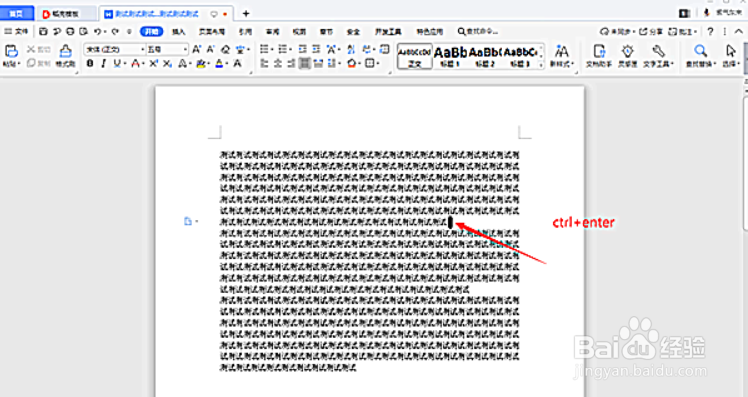
Task: Apply the Heading 1 style thumbnail
Action: click(450, 56)
